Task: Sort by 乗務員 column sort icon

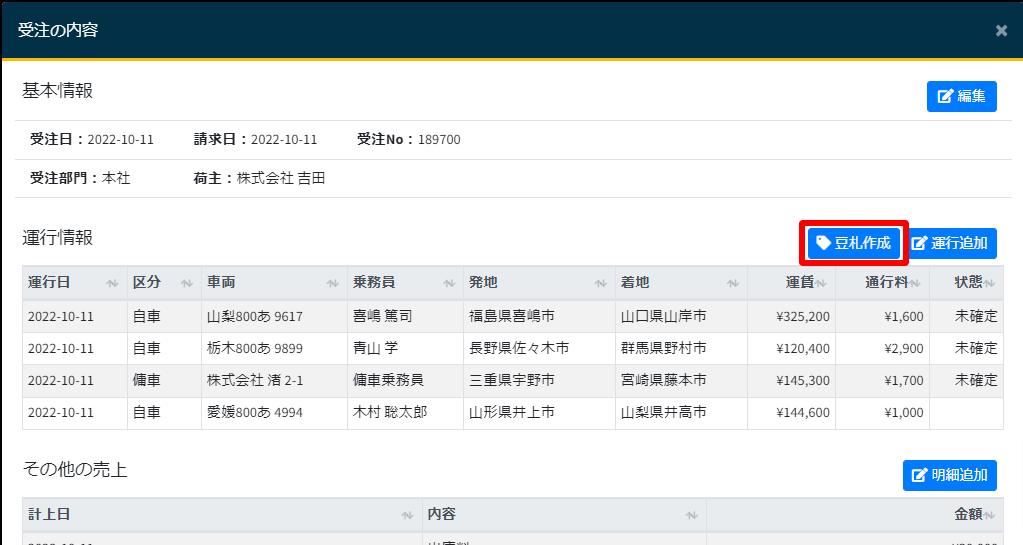Action: [450, 283]
